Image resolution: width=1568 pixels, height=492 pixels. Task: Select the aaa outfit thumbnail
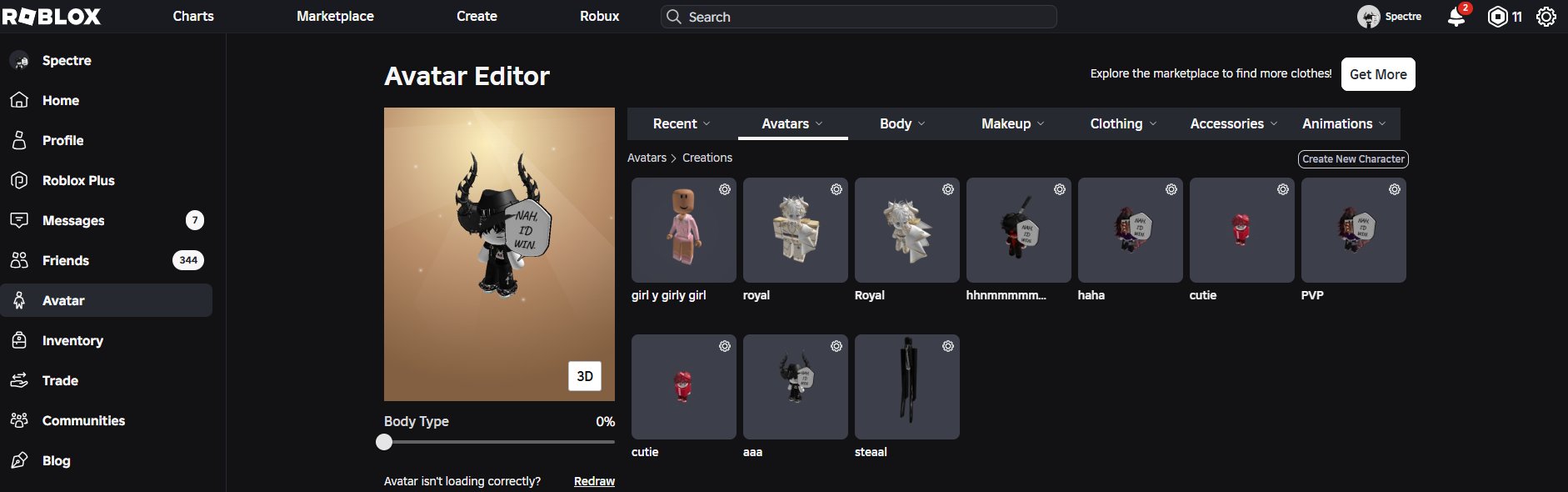(796, 387)
